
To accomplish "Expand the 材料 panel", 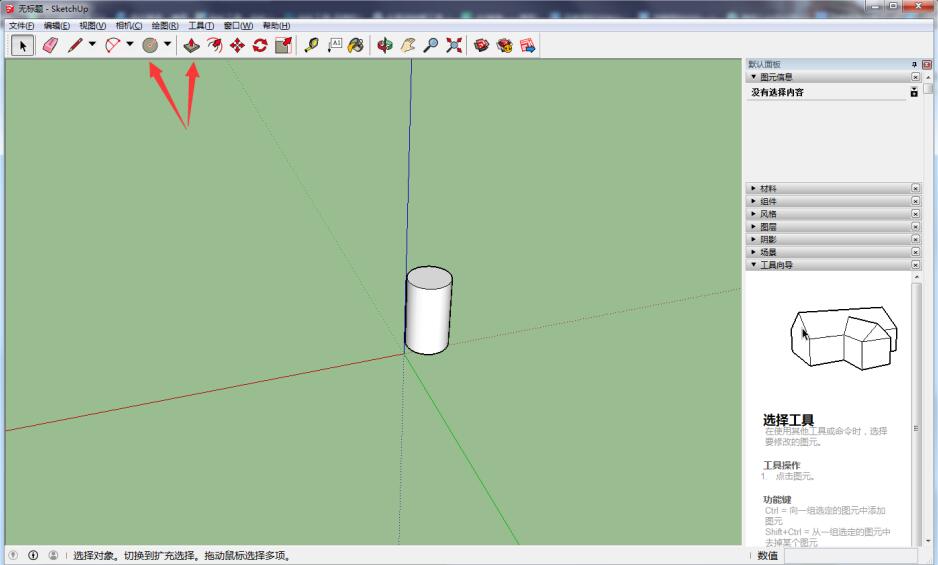I will [x=768, y=188].
